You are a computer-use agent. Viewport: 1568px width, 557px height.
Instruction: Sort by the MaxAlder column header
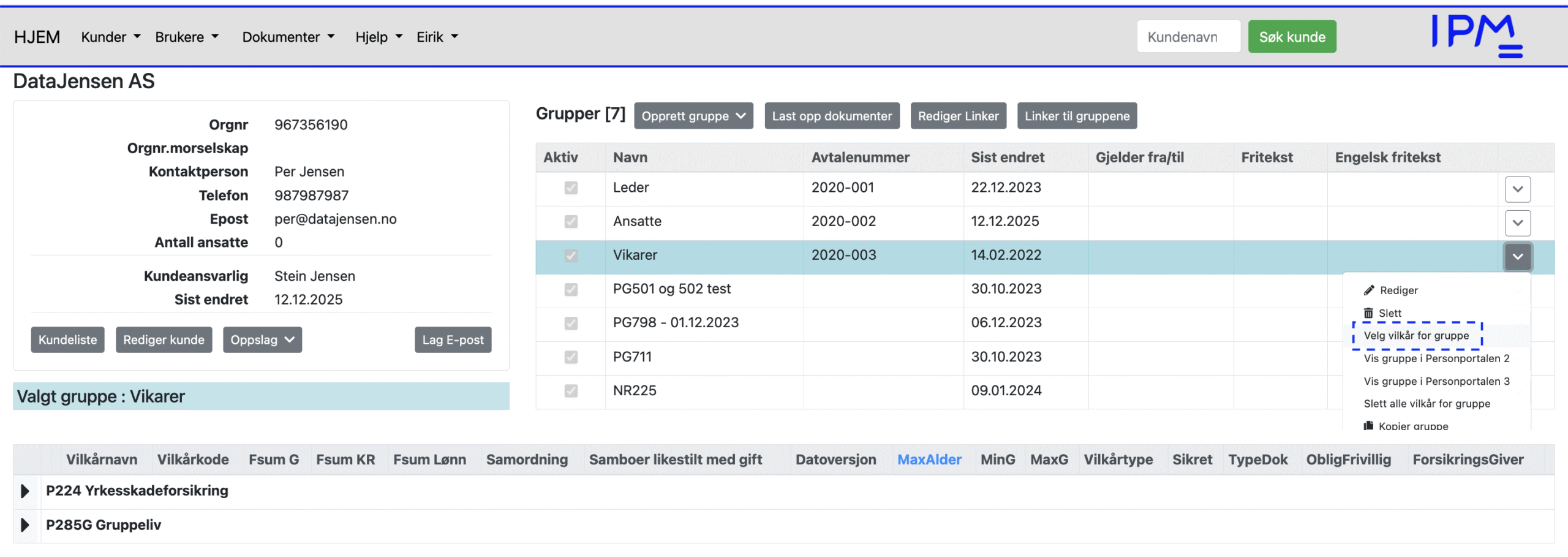[x=929, y=460]
